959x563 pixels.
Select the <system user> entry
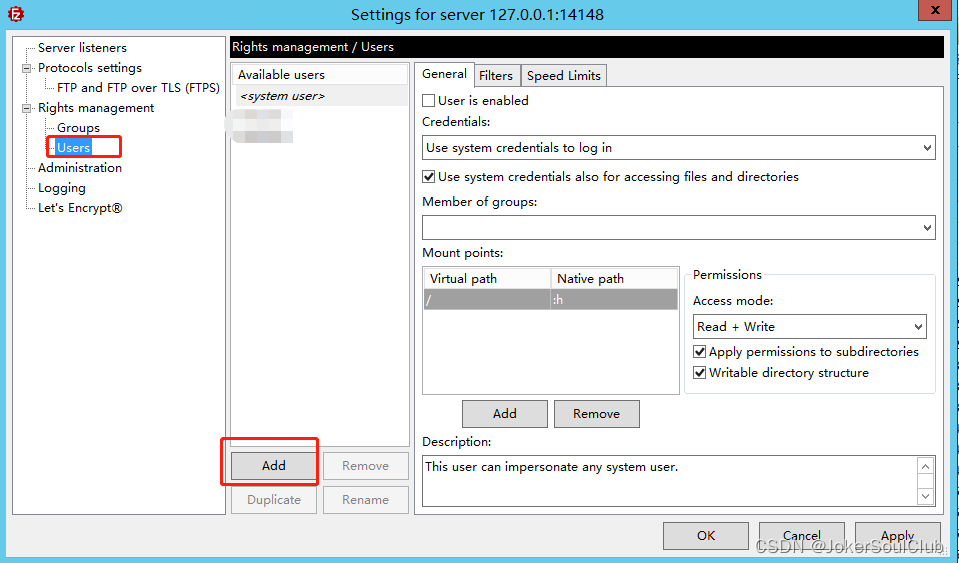[320, 96]
